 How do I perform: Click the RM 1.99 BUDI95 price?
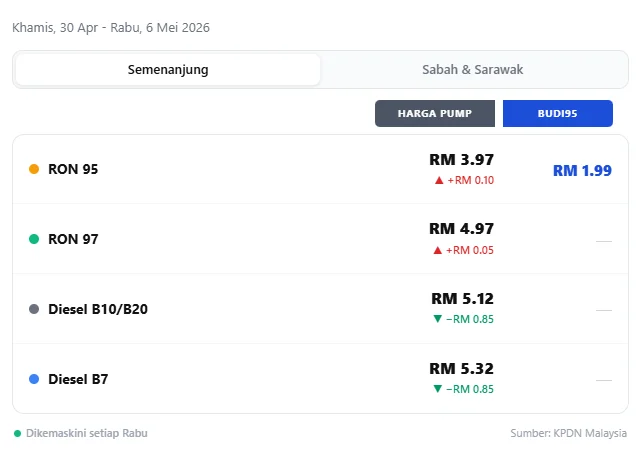click(x=582, y=170)
